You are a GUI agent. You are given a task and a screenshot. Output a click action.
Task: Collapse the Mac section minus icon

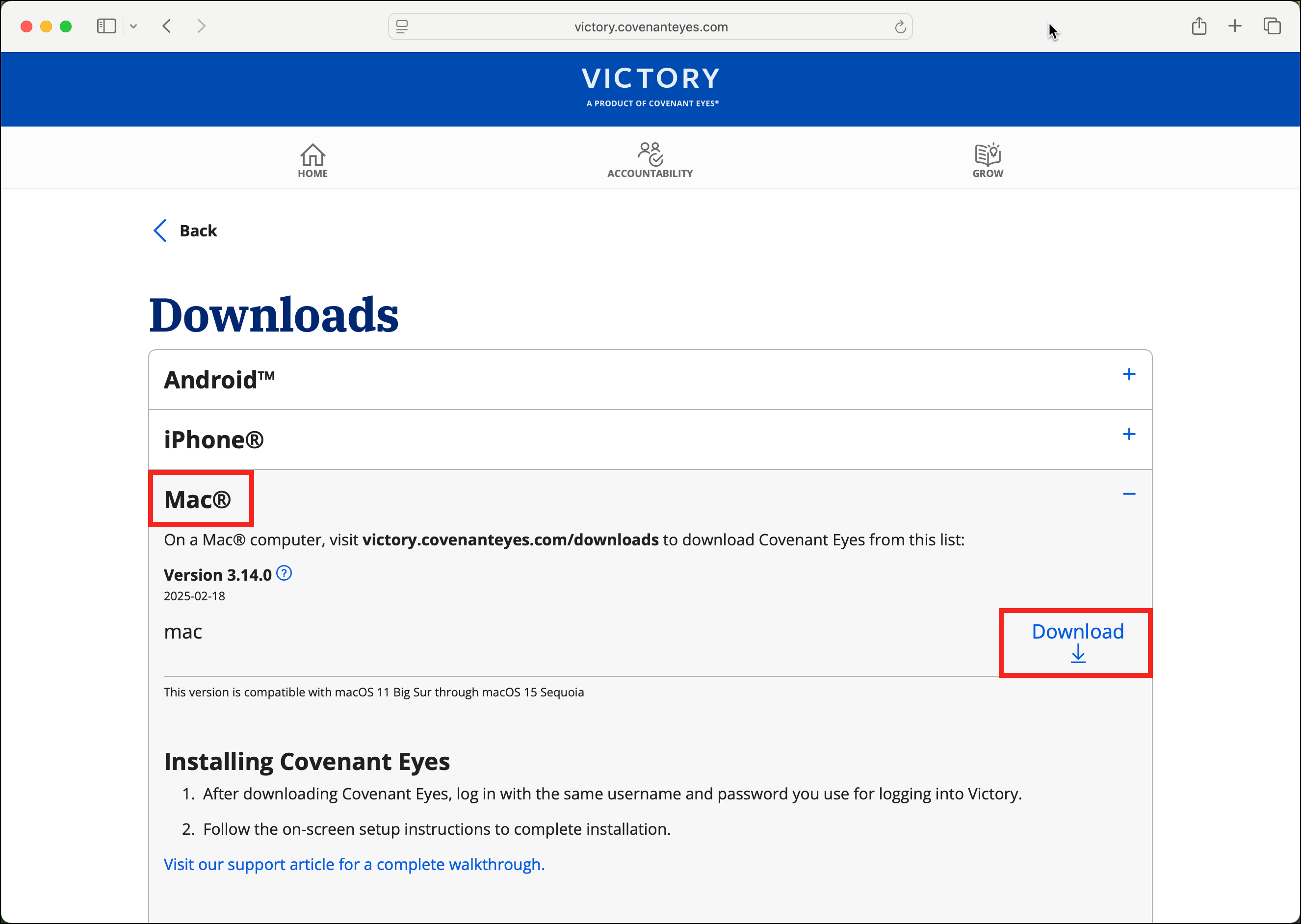[x=1128, y=494]
